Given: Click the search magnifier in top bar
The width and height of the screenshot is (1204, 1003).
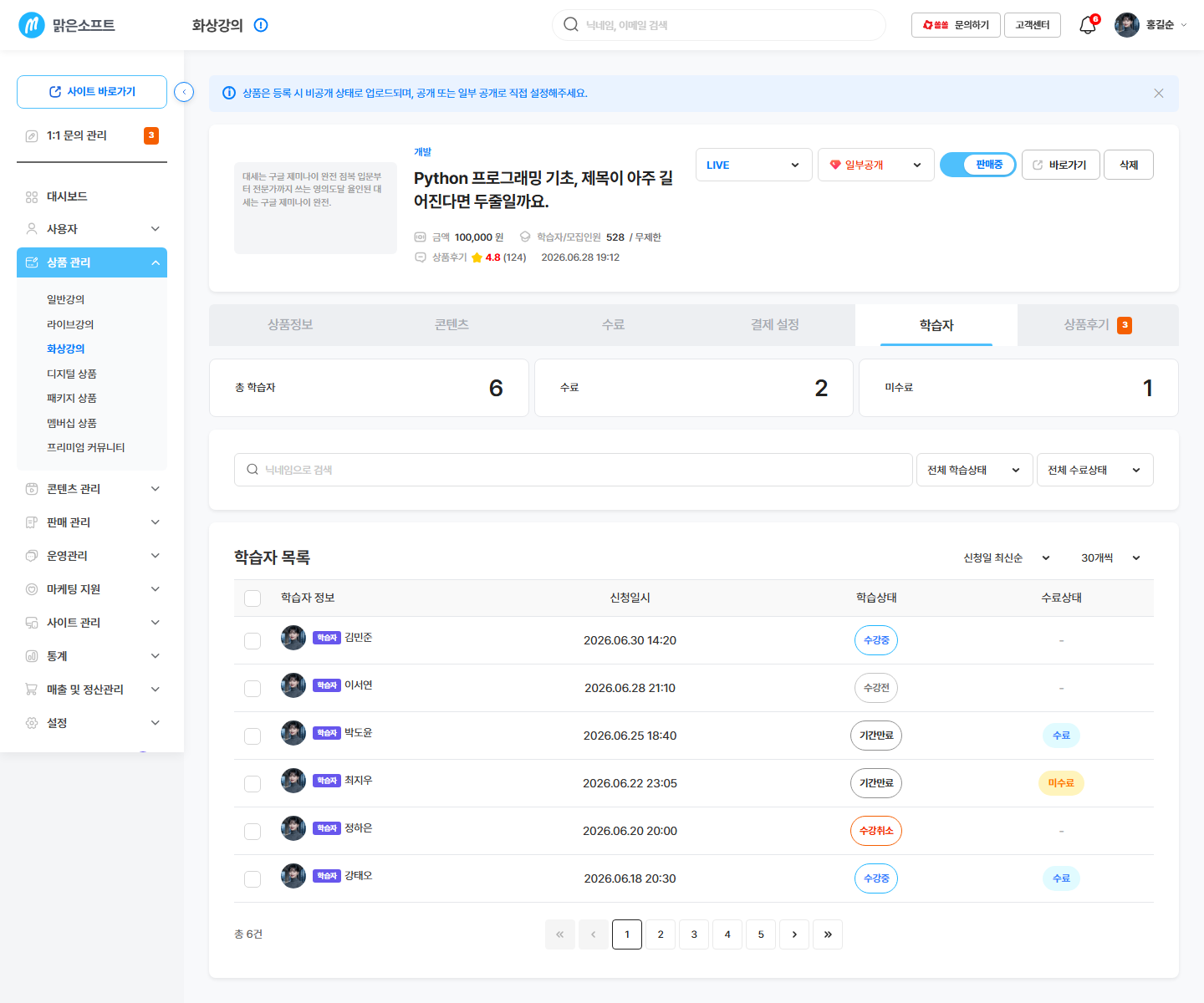Looking at the screenshot, I should pos(571,25).
